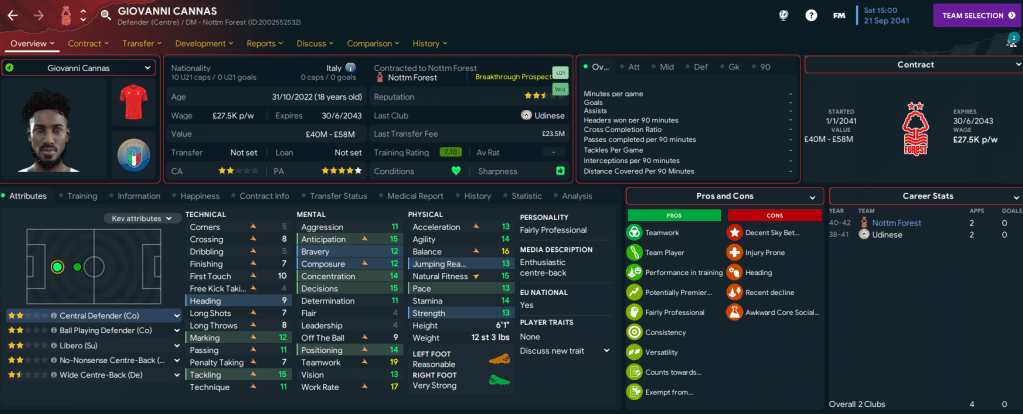This screenshot has height=414, width=1023.
Task: Open the Giovanni Cannas player selector dropdown
Action: [78, 68]
